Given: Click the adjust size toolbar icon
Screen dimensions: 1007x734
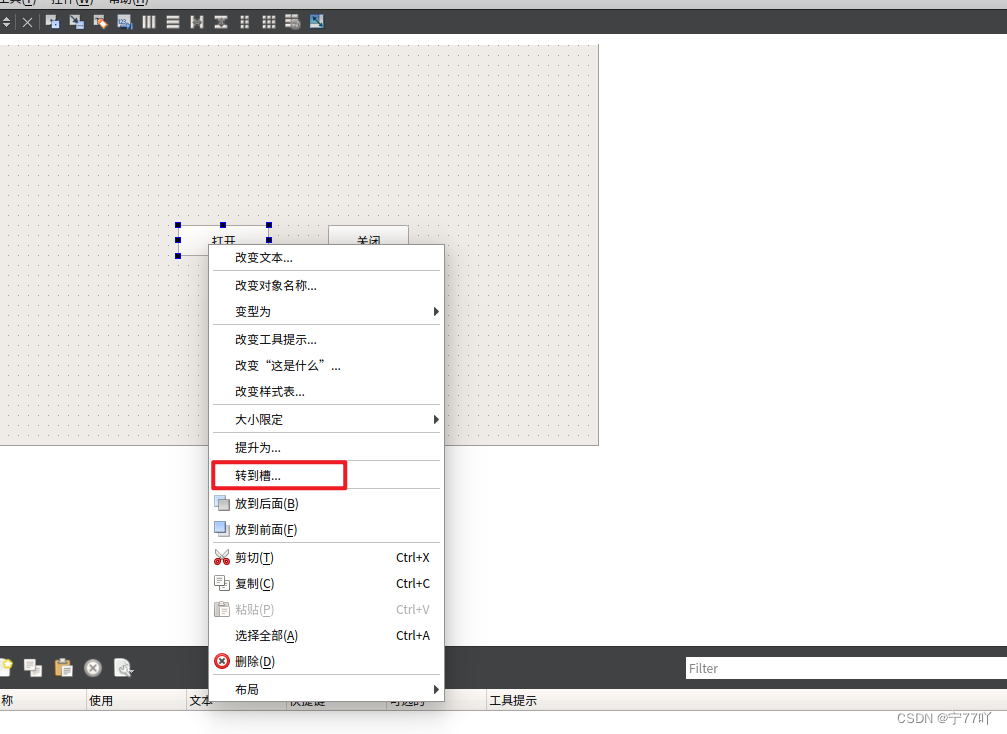Looking at the screenshot, I should (315, 21).
